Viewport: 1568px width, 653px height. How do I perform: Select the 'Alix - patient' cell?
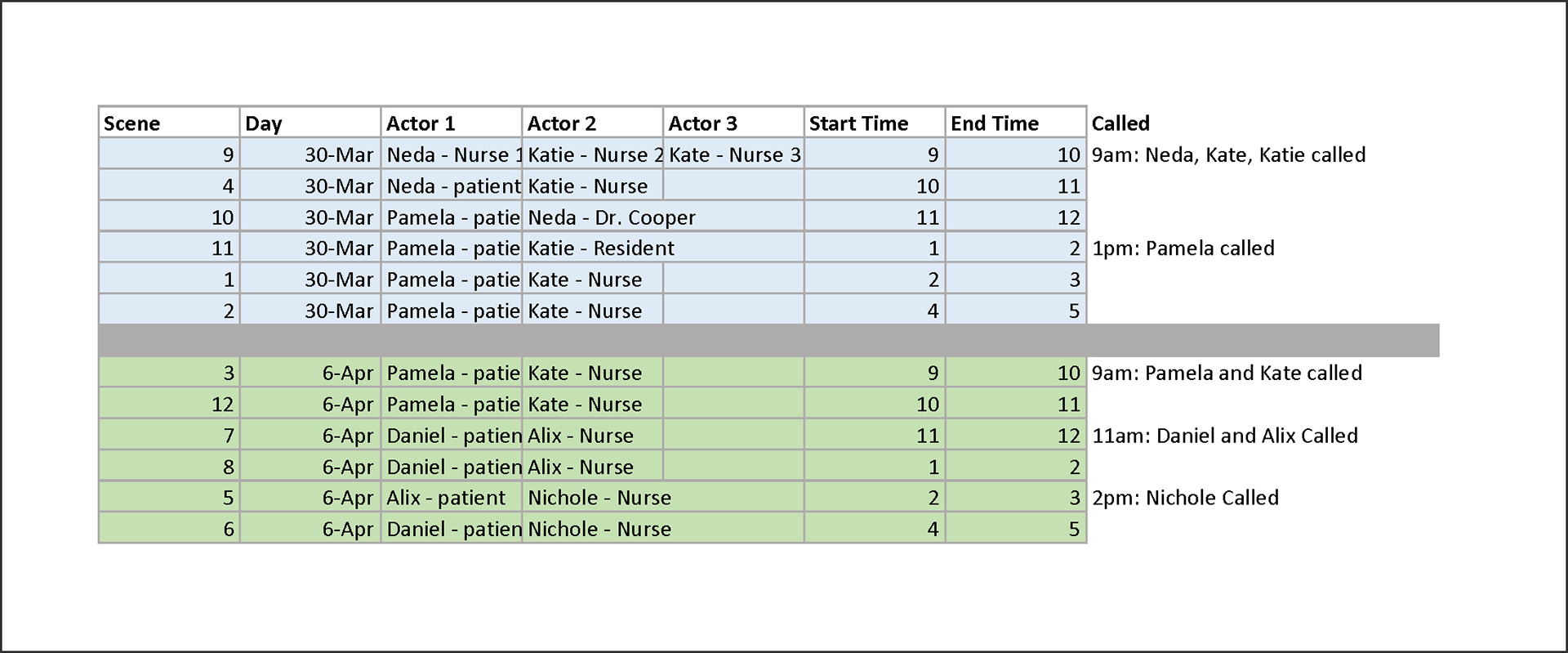(x=446, y=498)
